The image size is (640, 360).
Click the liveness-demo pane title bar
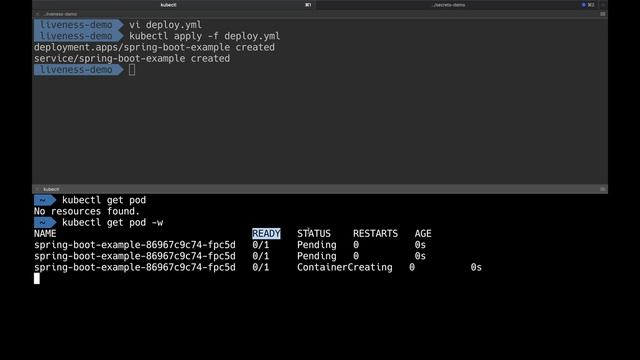[x=320, y=14]
